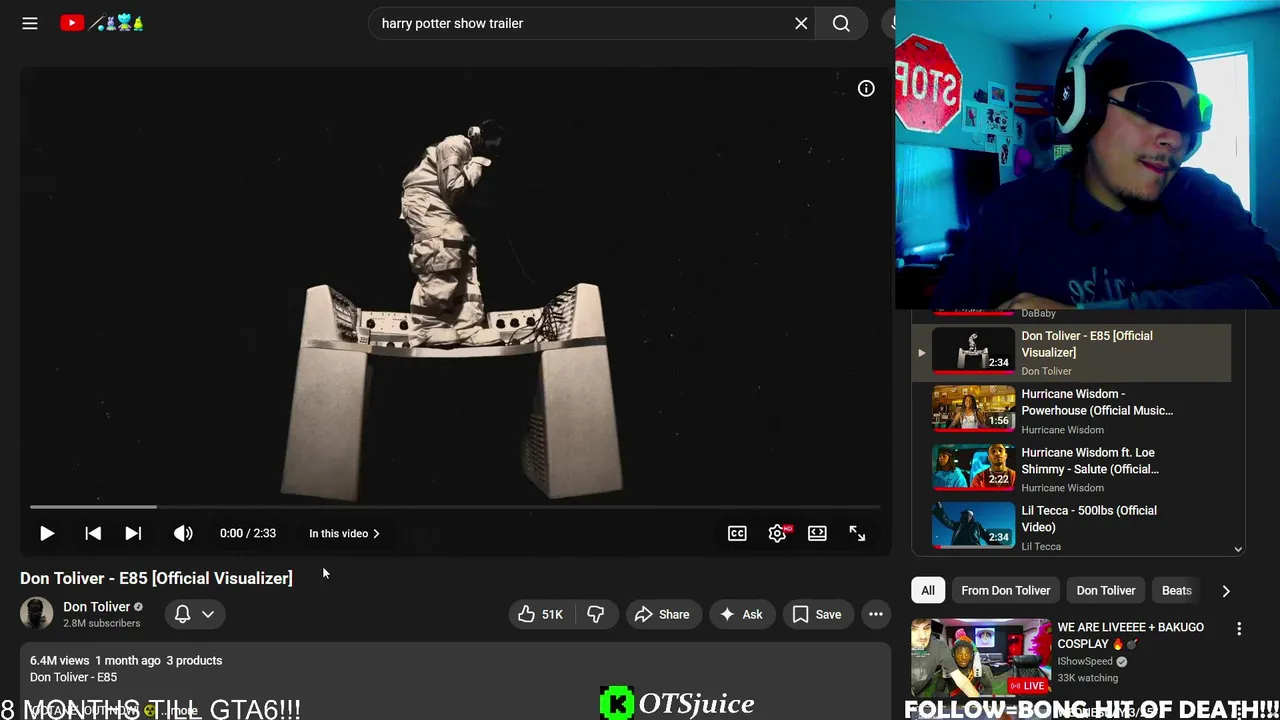The image size is (1280, 720).
Task: Open options for IShowSpeed live video
Action: 1239,629
